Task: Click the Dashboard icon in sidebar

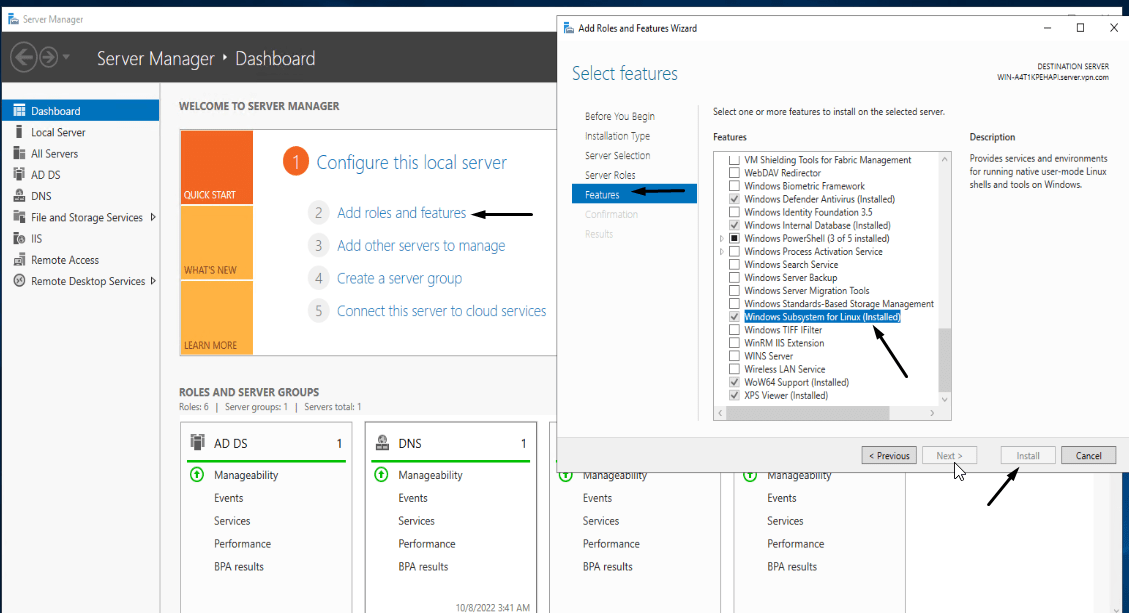Action: [x=19, y=111]
